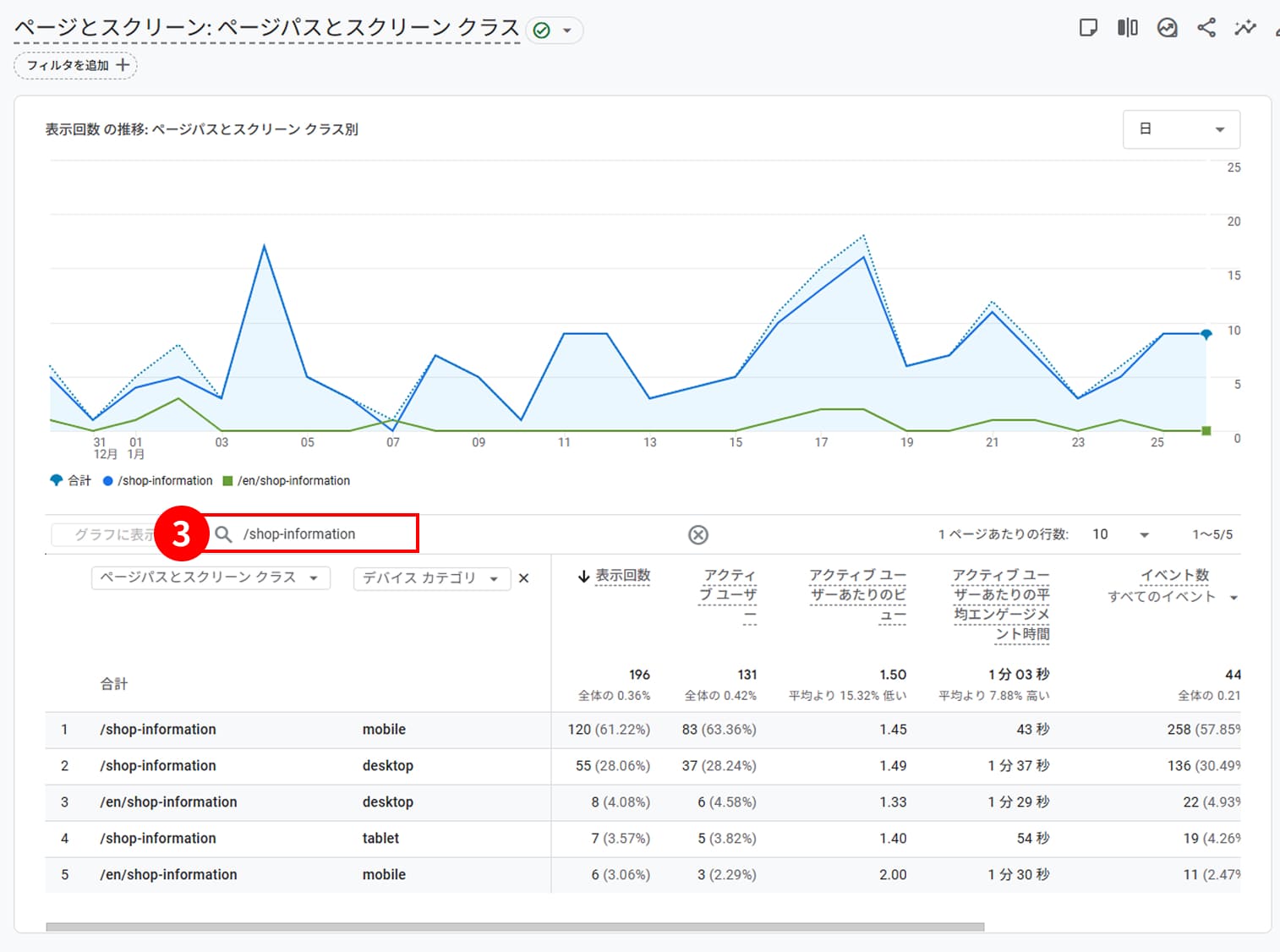Expand the rows per page dropdown

(1120, 534)
